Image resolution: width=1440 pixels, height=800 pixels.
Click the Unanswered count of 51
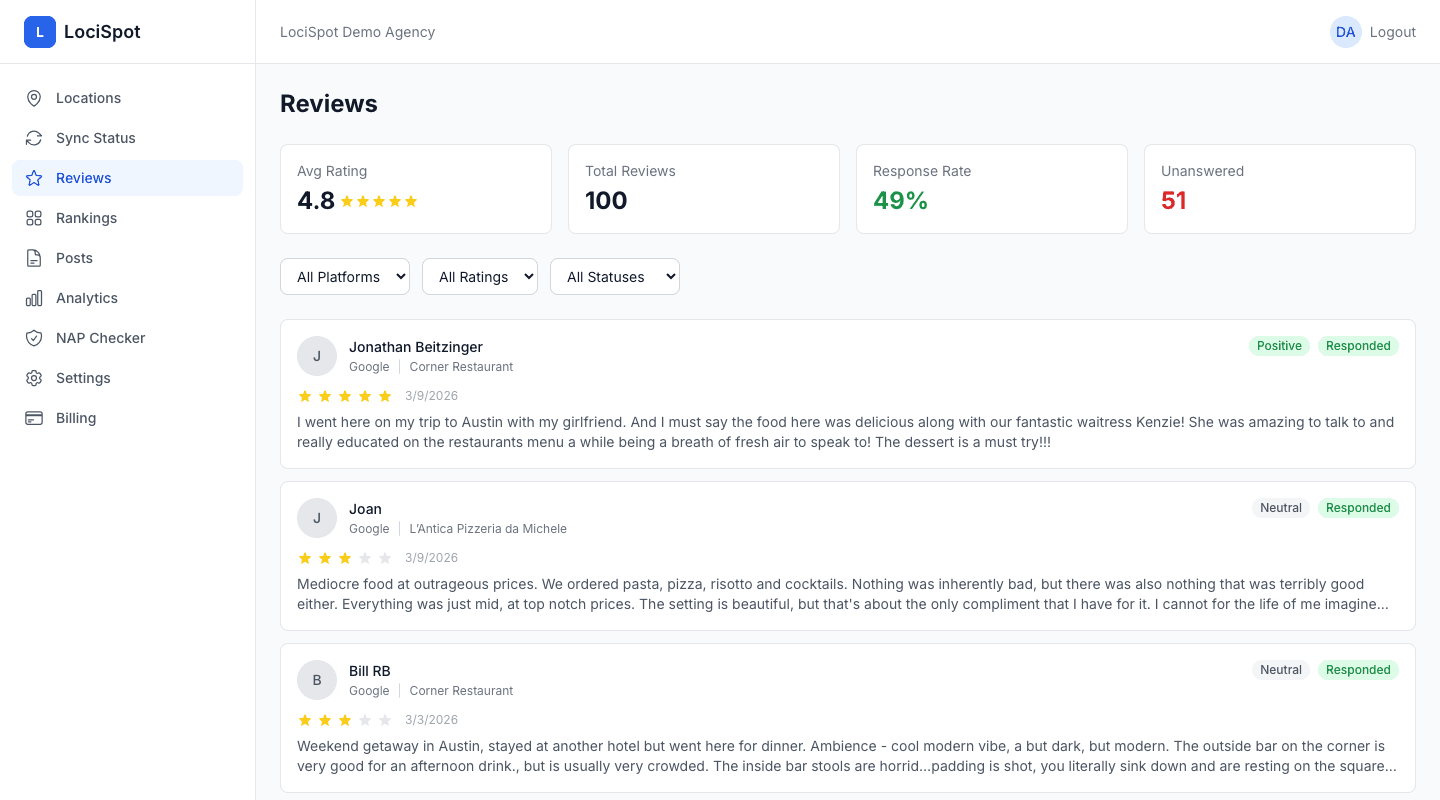(x=1174, y=200)
